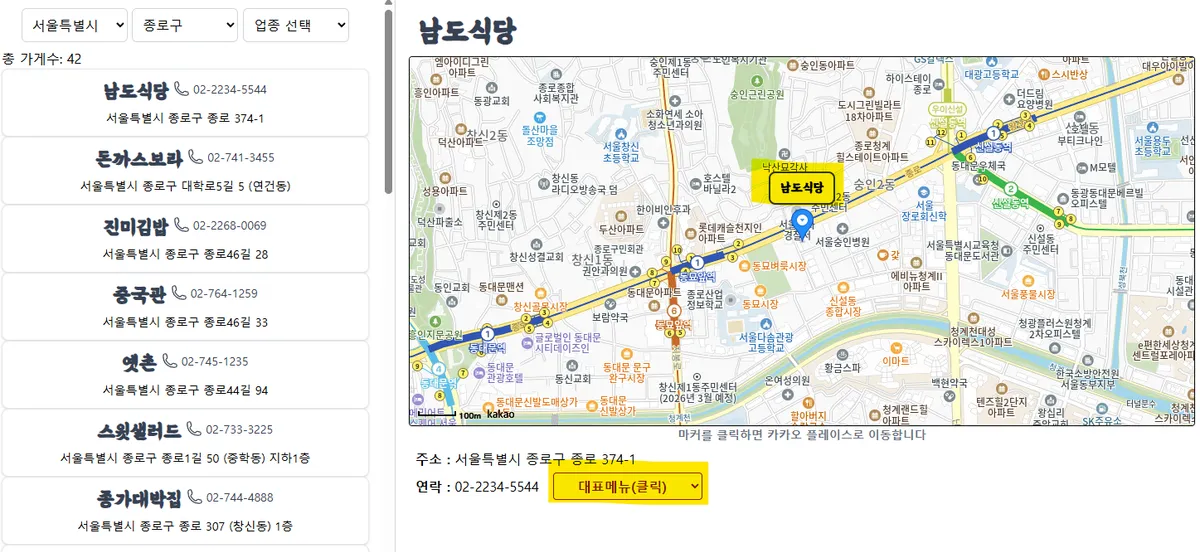Open the 서울특별시 city dropdown
Screen dimensions: 1200x552
(74, 25)
